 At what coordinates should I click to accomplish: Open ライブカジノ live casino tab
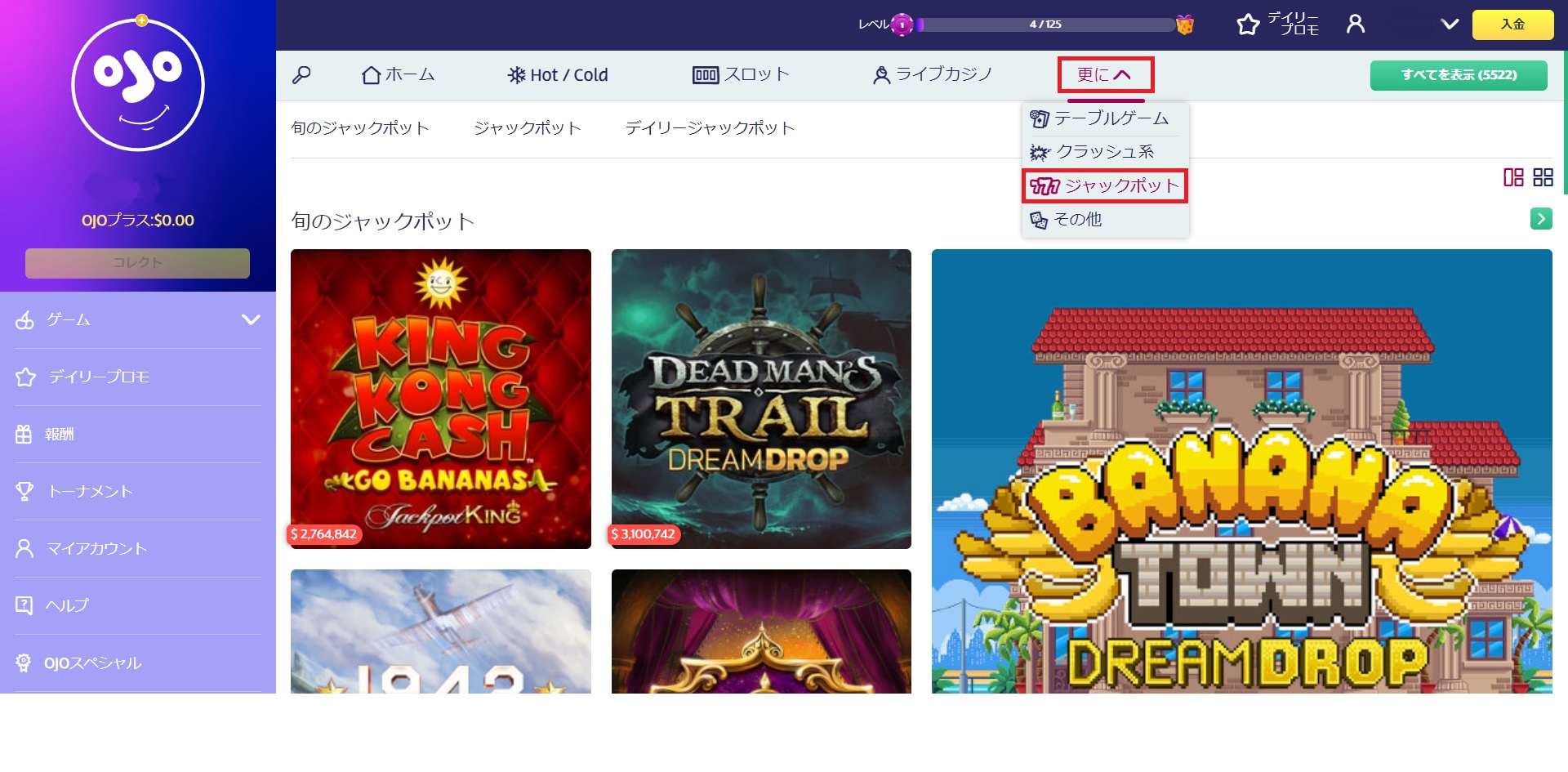click(x=933, y=75)
